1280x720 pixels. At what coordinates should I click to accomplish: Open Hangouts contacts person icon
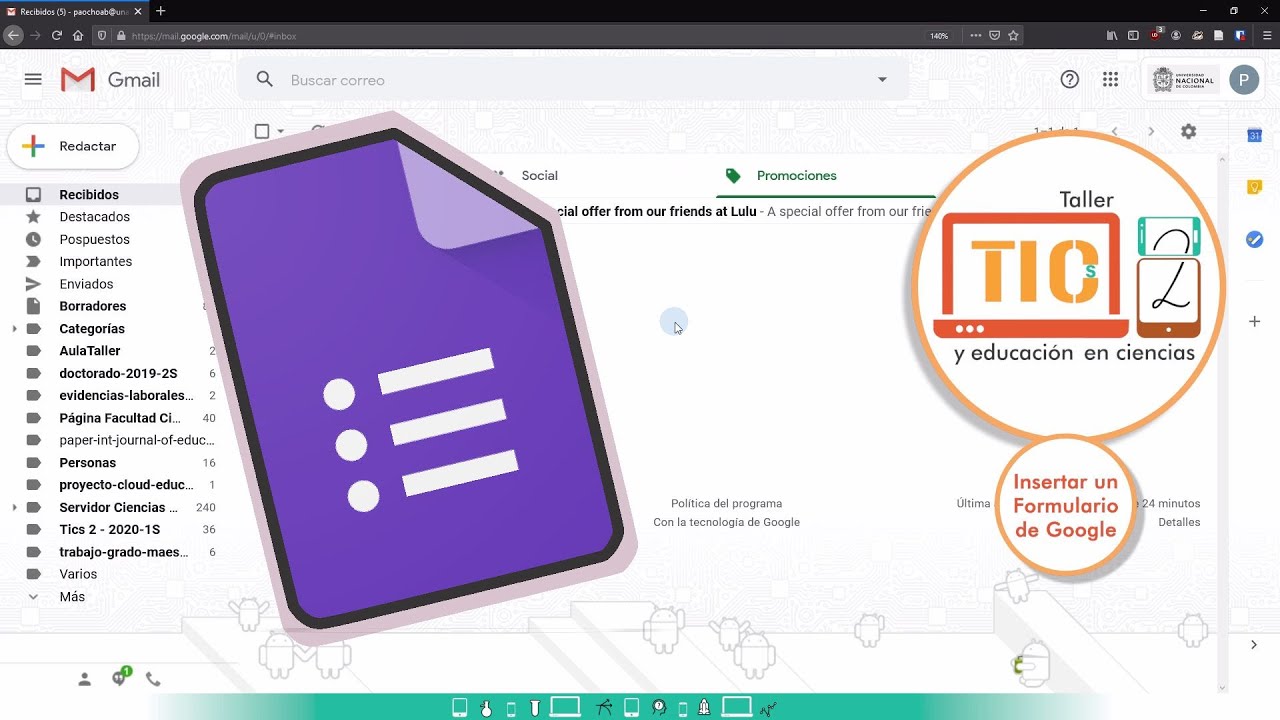[85, 679]
